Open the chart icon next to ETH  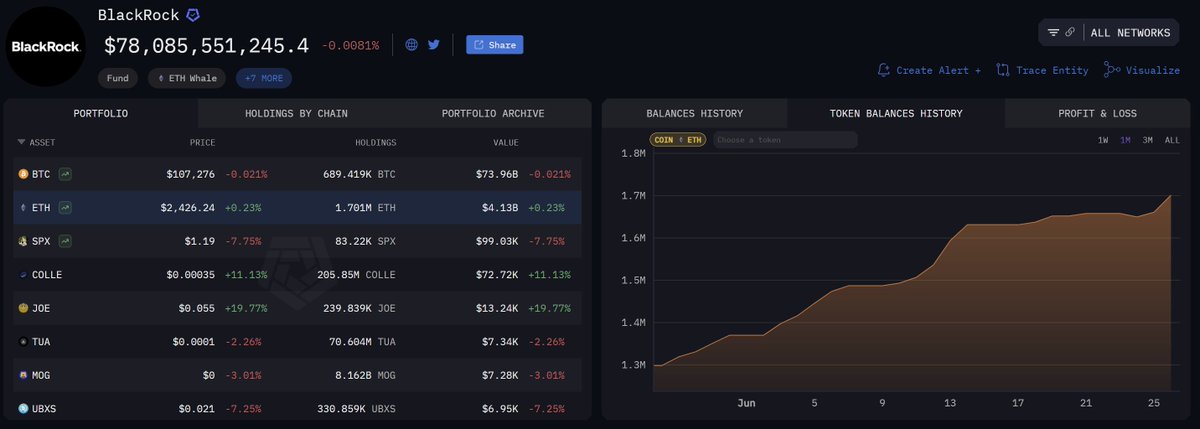point(64,208)
